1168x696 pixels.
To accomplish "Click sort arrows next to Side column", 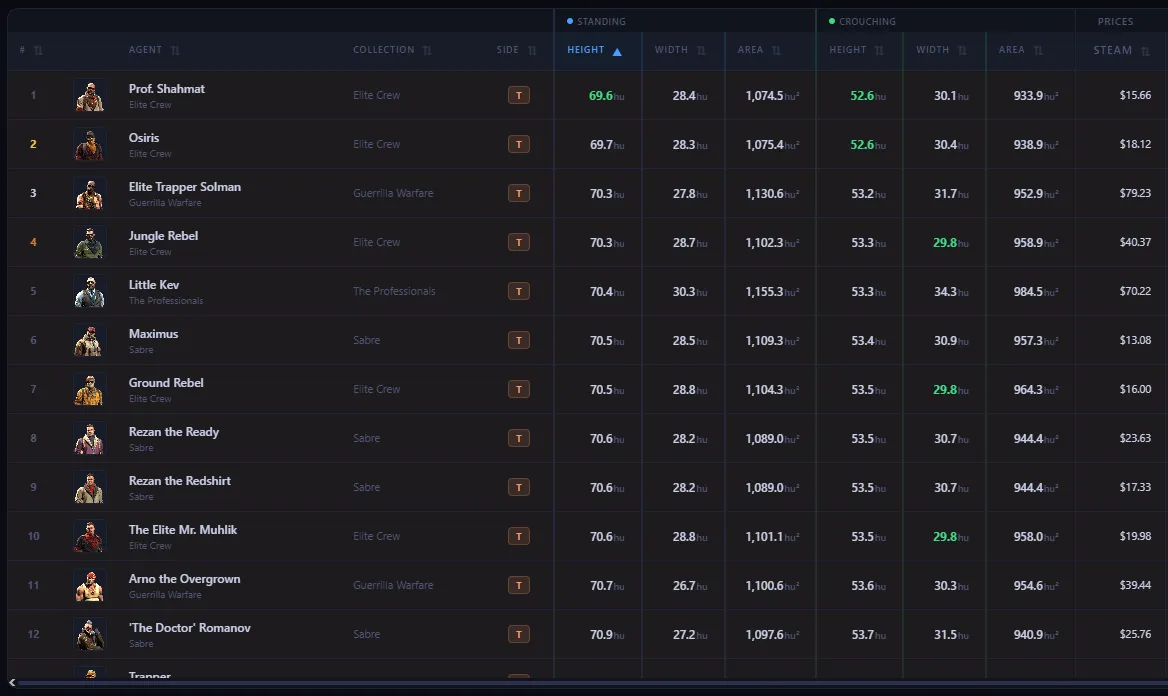I will 532,50.
